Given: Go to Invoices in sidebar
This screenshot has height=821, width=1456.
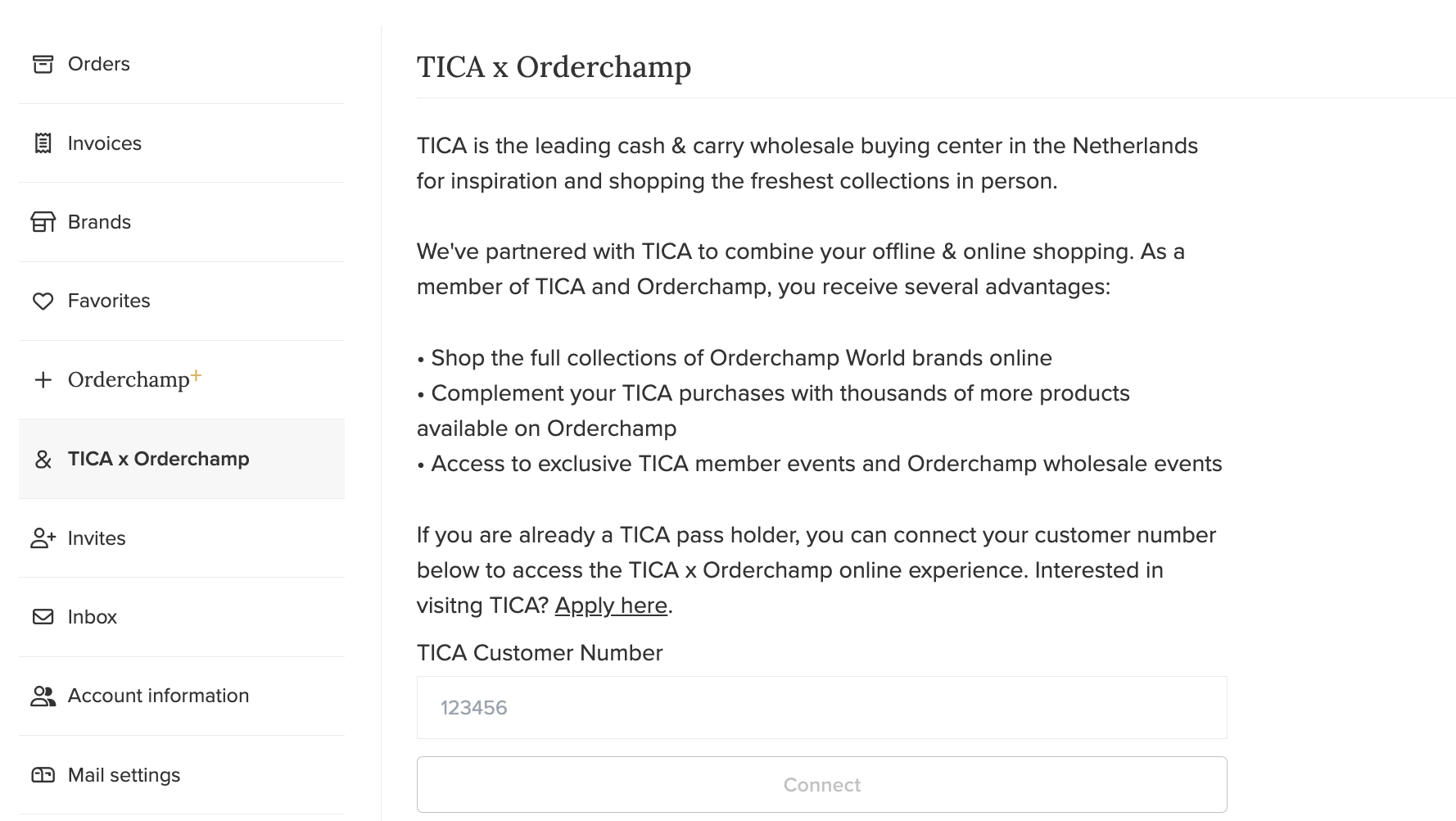Looking at the screenshot, I should (x=182, y=143).
